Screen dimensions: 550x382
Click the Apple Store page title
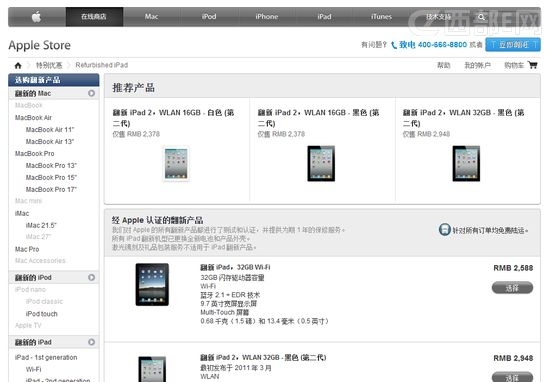click(40, 45)
